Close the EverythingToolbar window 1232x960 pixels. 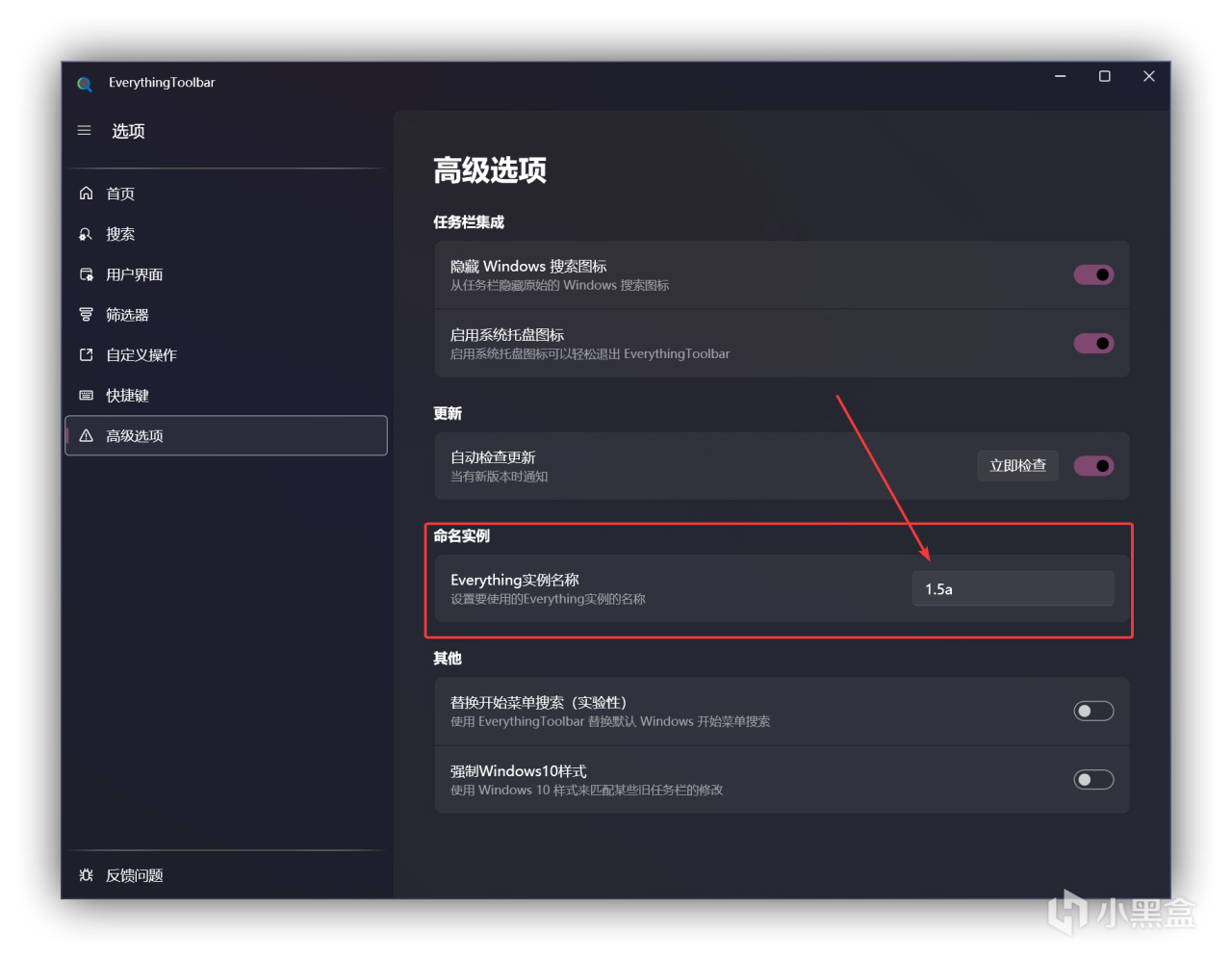pyautogui.click(x=1149, y=77)
